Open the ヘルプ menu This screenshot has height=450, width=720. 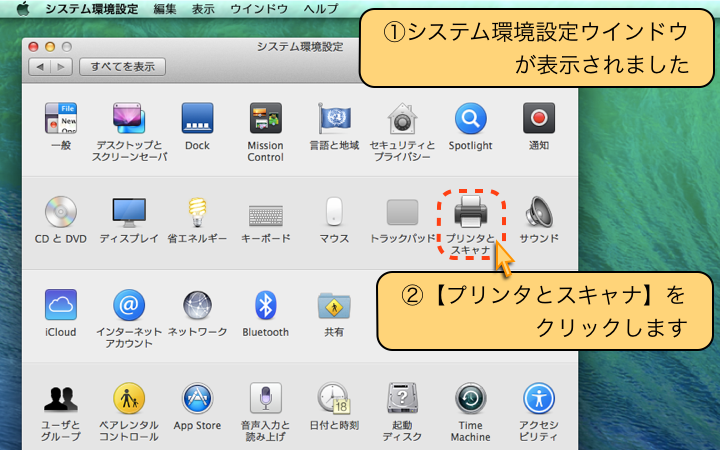pyautogui.click(x=321, y=9)
